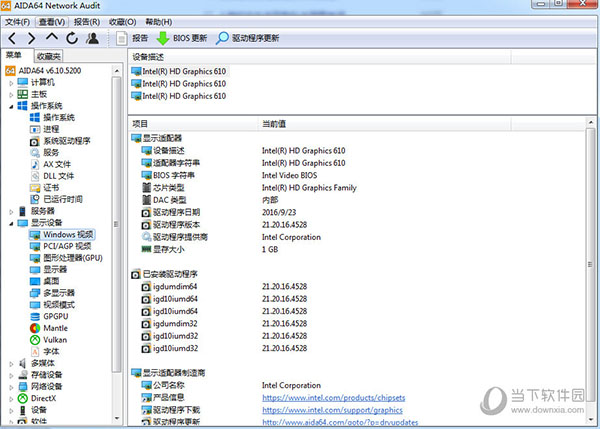Open AX 文件 in the tree
The width and height of the screenshot is (600, 429).
[51, 164]
